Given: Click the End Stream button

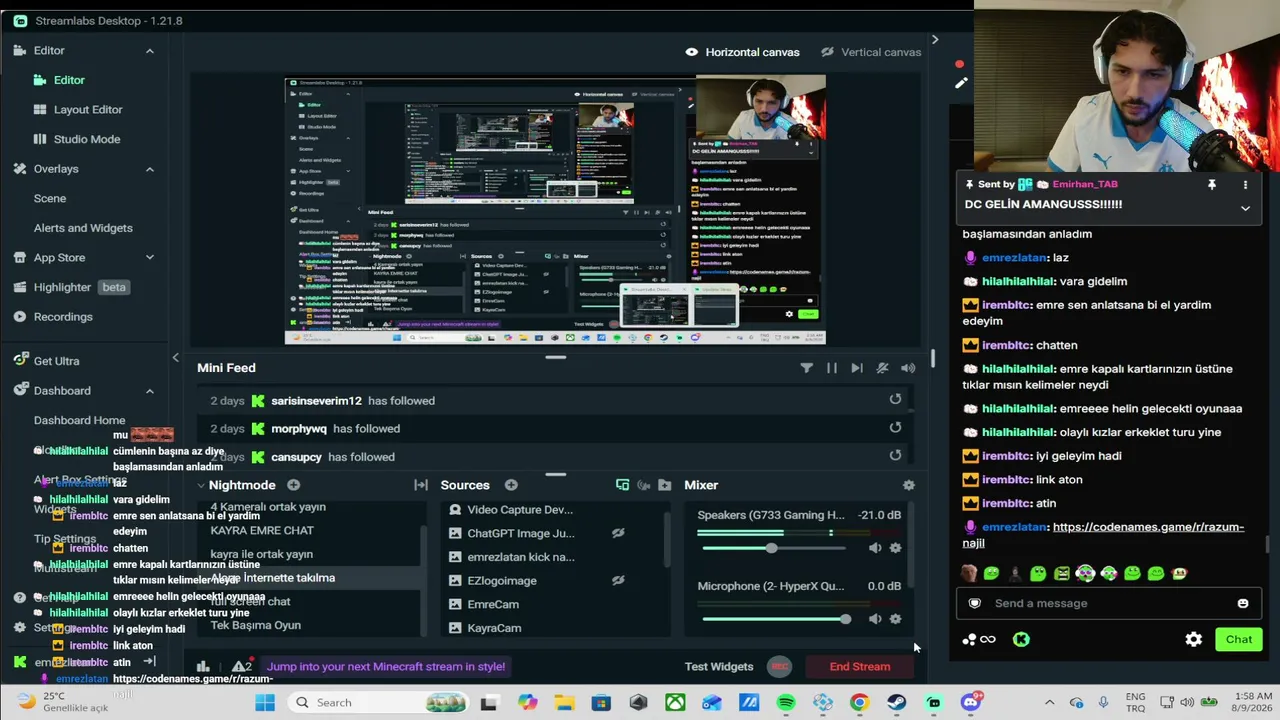Looking at the screenshot, I should coord(860,667).
